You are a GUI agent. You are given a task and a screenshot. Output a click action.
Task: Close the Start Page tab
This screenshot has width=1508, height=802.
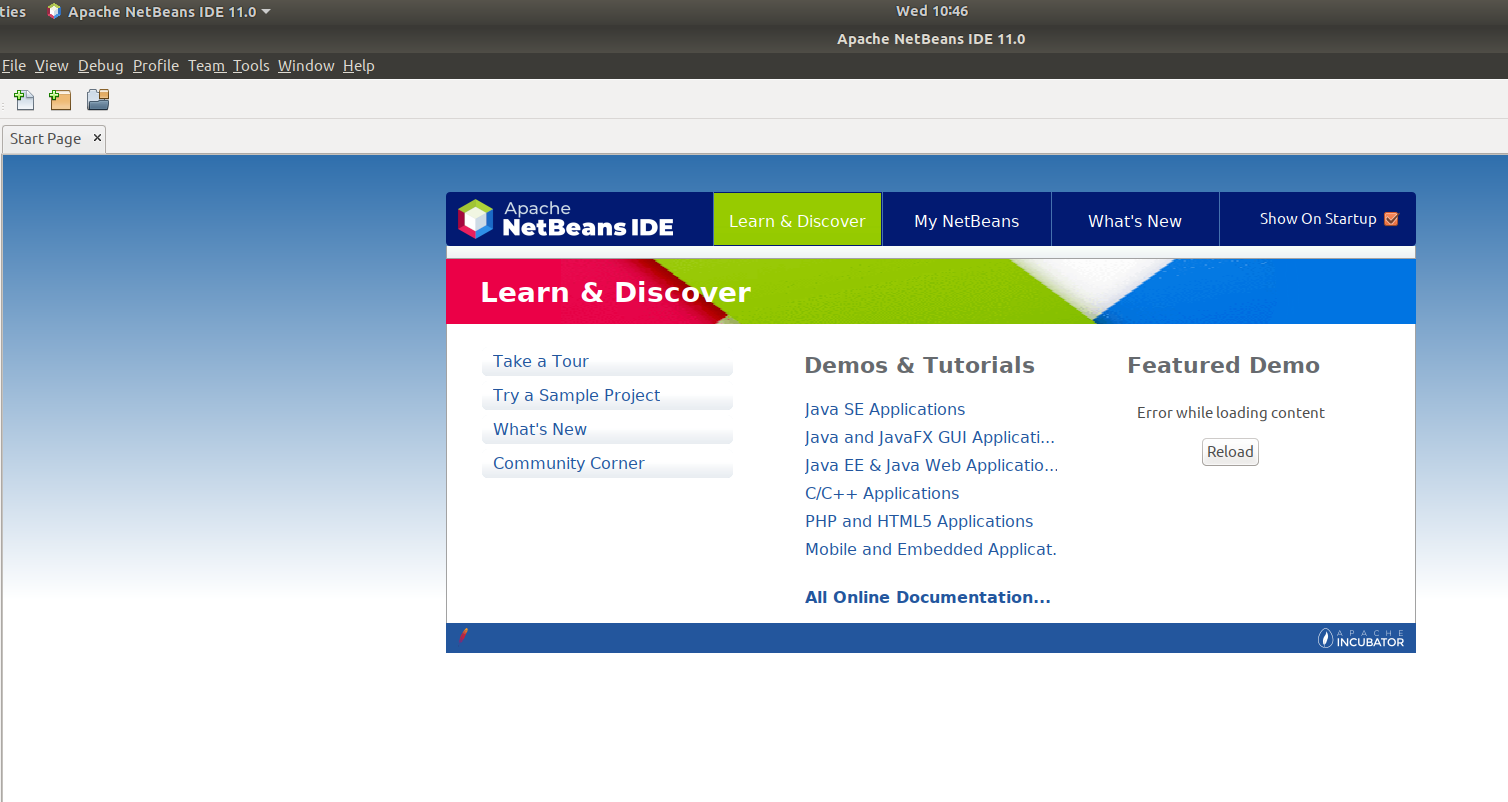pyautogui.click(x=97, y=138)
